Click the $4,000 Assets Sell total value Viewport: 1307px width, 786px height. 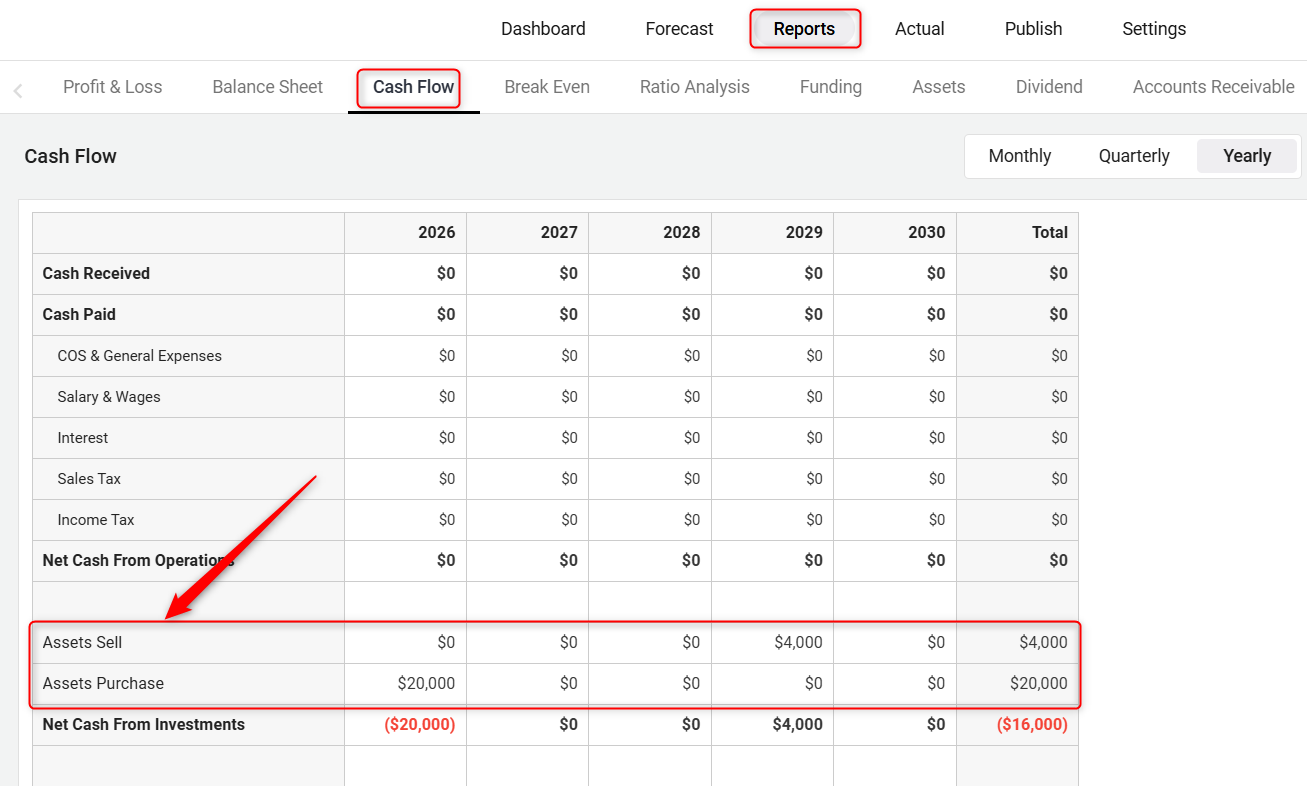tap(1043, 642)
